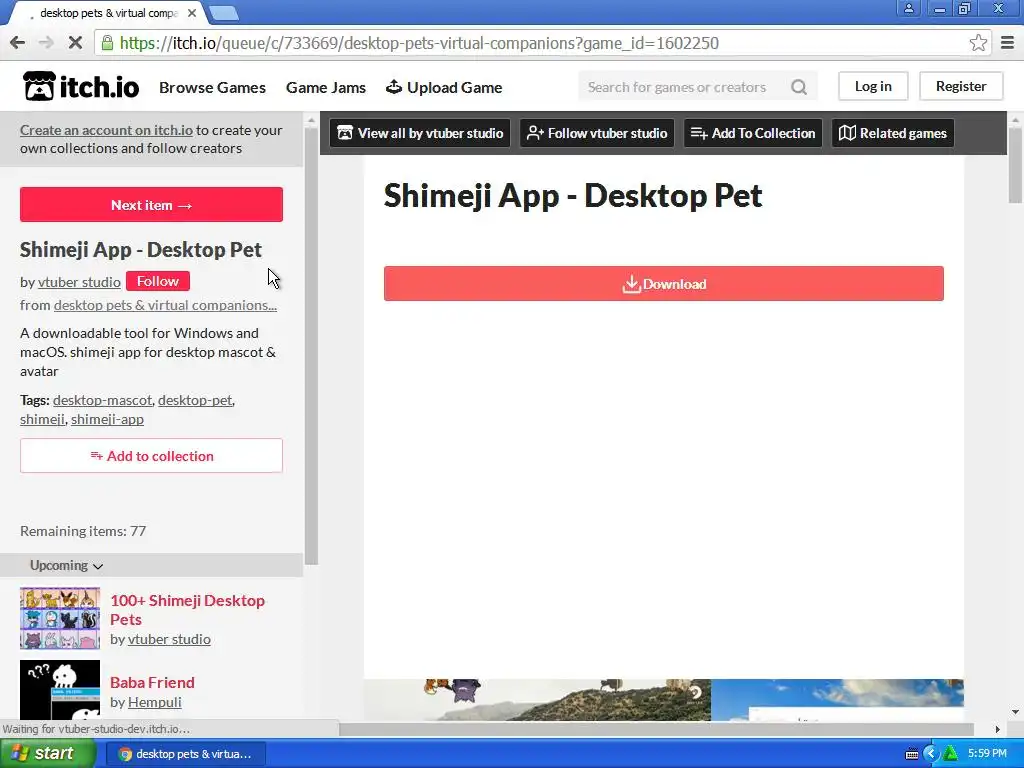Click the Register button
This screenshot has height=768, width=1024.
(961, 86)
